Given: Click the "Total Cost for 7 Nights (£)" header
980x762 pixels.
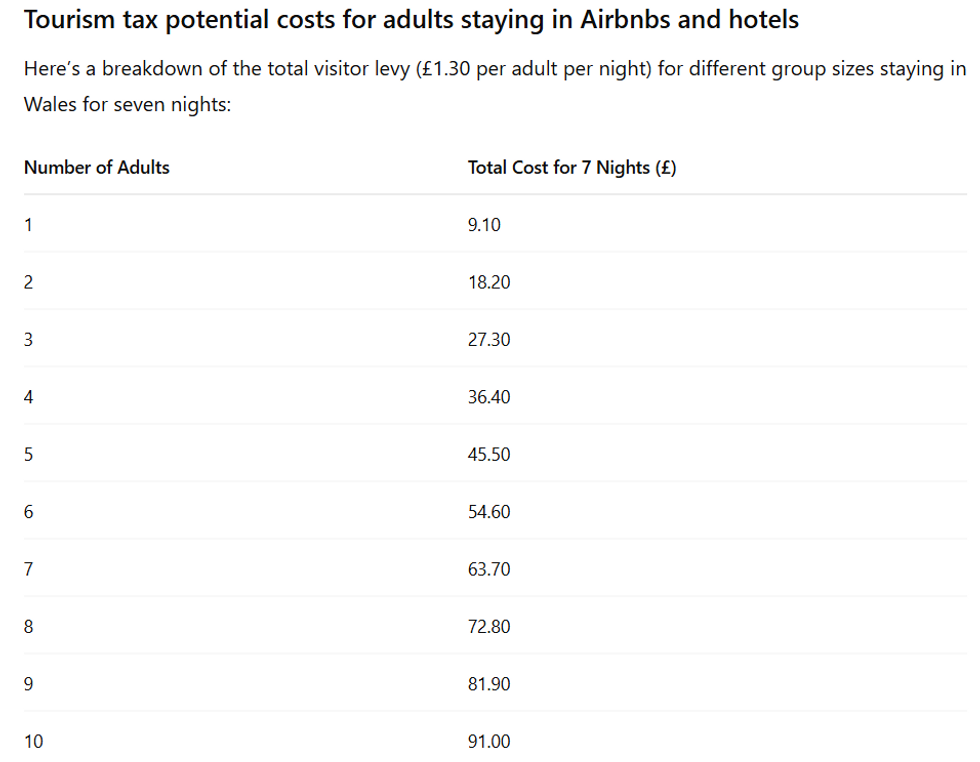Looking at the screenshot, I should [571, 168].
